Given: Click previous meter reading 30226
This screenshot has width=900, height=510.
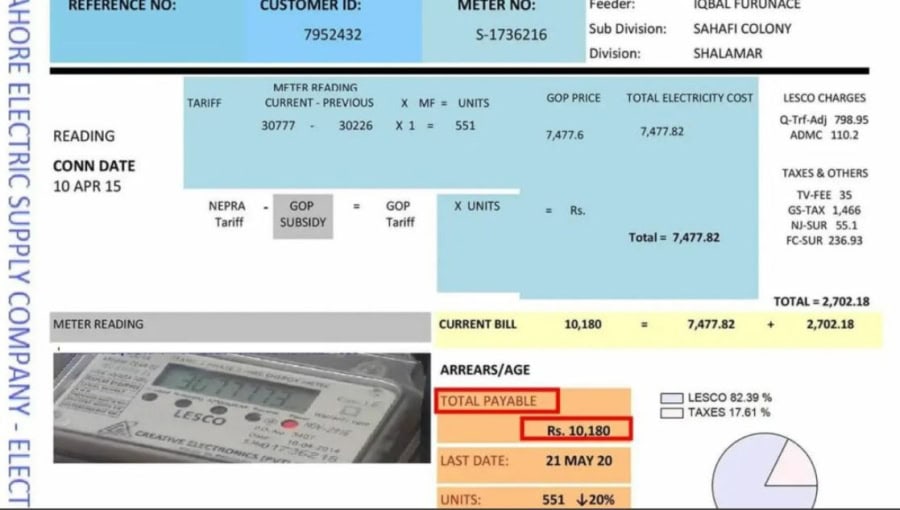Looking at the screenshot, I should click(355, 126).
